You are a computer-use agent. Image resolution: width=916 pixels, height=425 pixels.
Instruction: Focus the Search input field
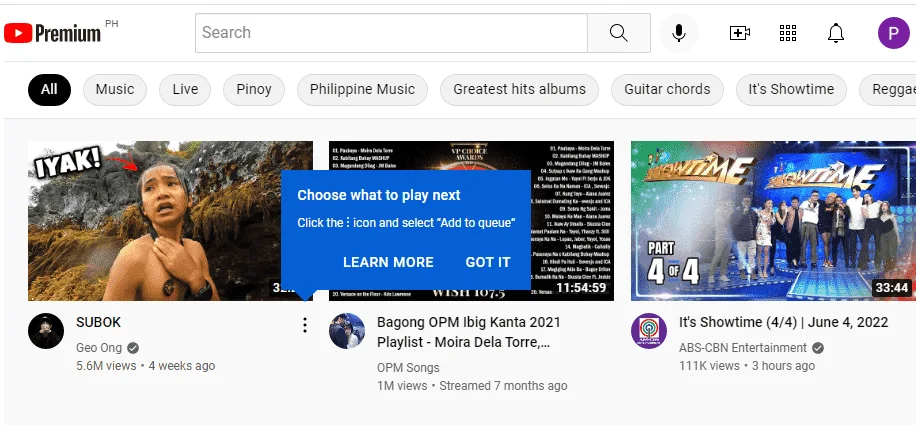pyautogui.click(x=391, y=33)
